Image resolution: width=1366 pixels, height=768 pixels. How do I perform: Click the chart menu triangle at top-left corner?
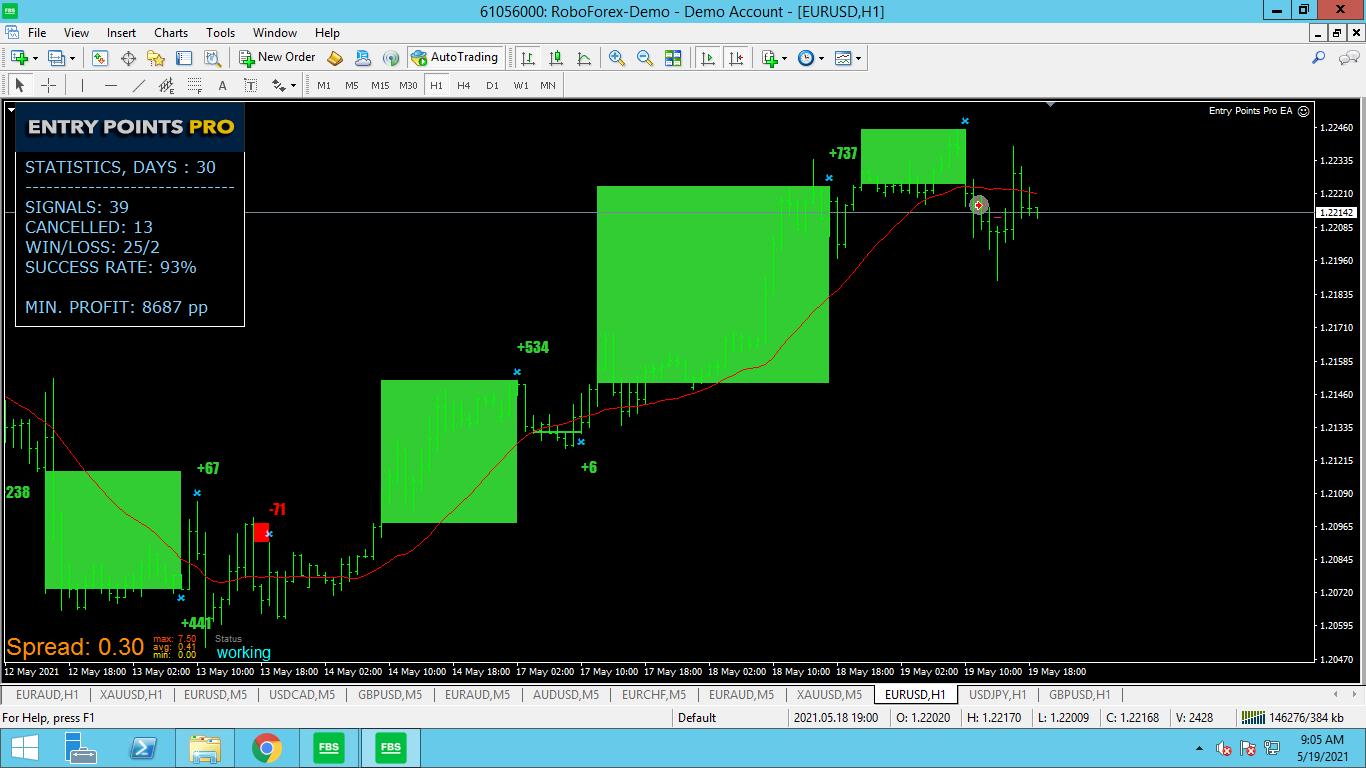click(11, 108)
